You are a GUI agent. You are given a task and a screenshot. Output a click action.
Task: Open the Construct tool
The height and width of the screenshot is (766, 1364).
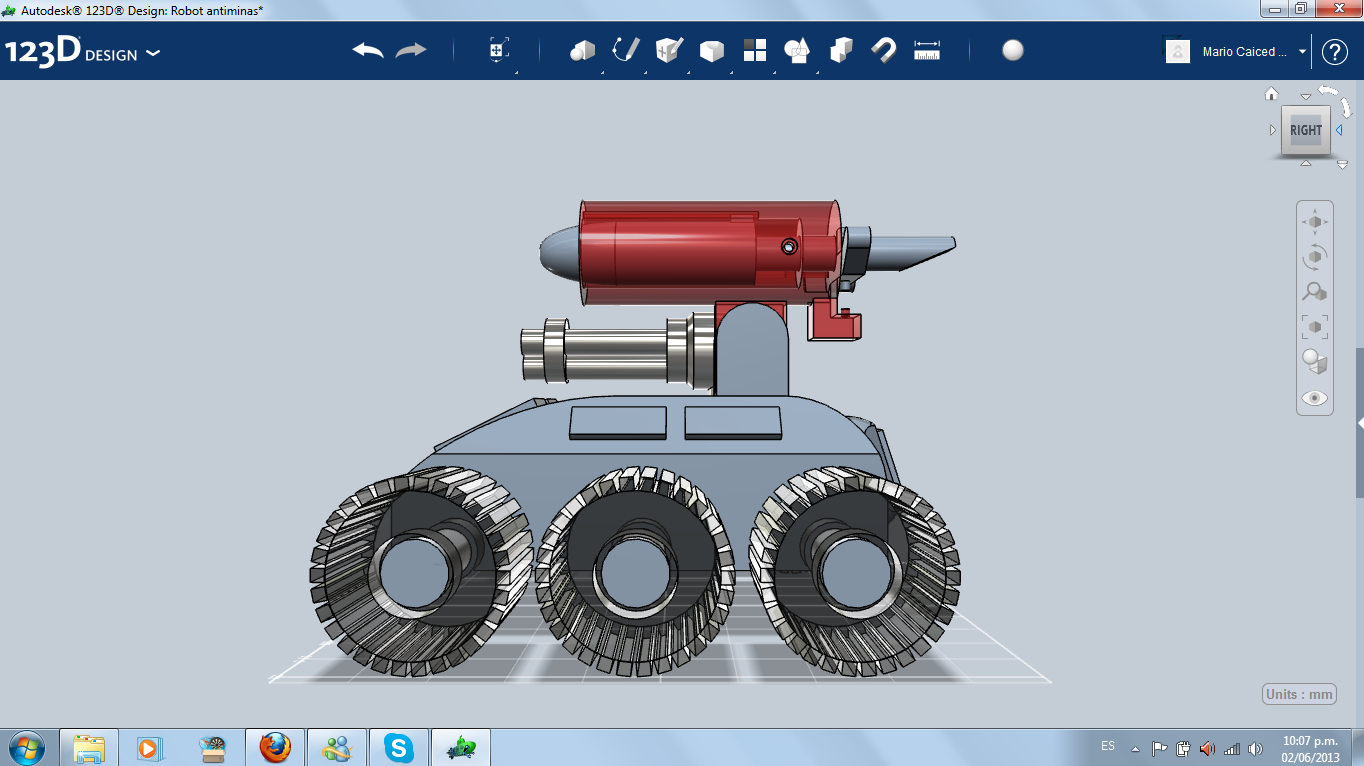669,50
